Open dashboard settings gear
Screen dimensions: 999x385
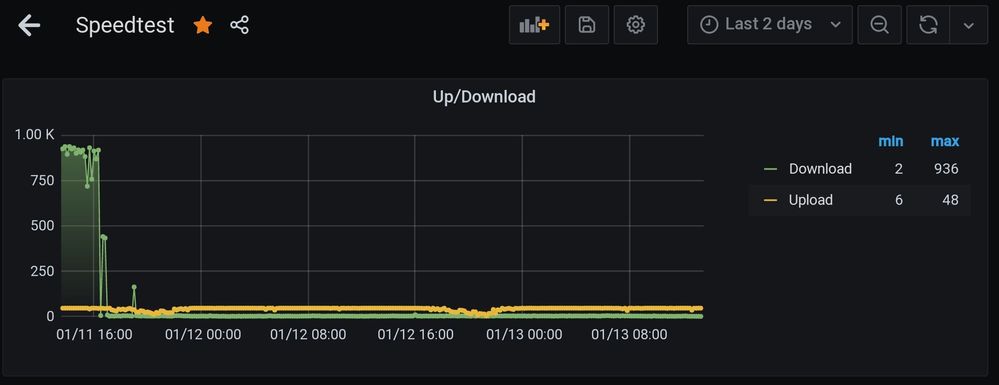click(x=635, y=25)
